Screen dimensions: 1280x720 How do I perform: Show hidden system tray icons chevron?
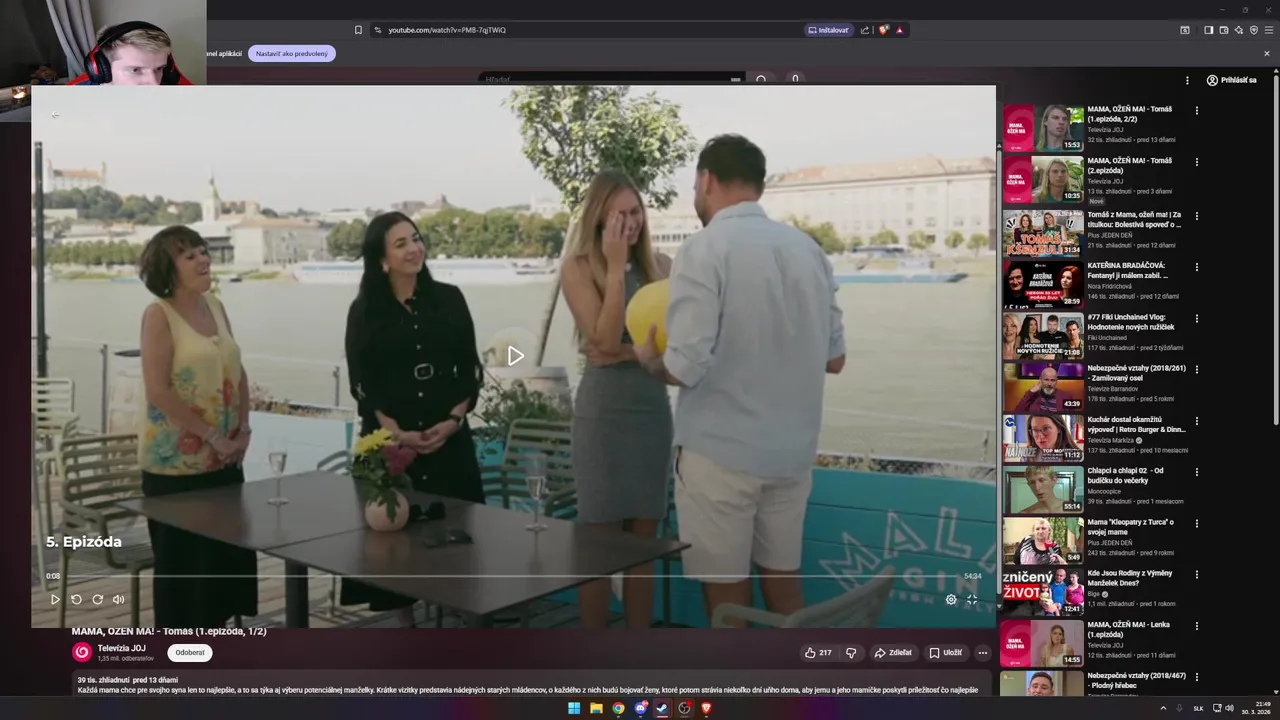pos(1163,708)
